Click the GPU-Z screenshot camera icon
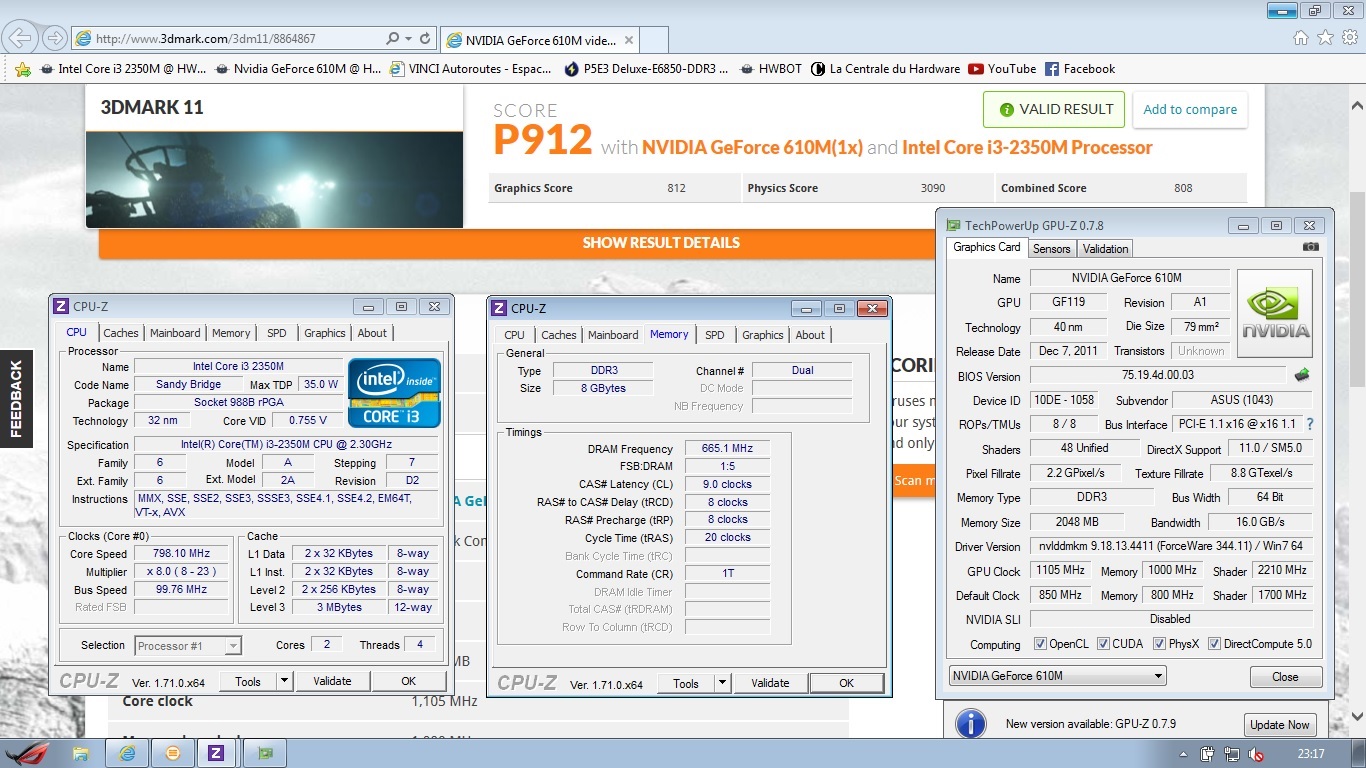1366x768 pixels. (x=1310, y=247)
